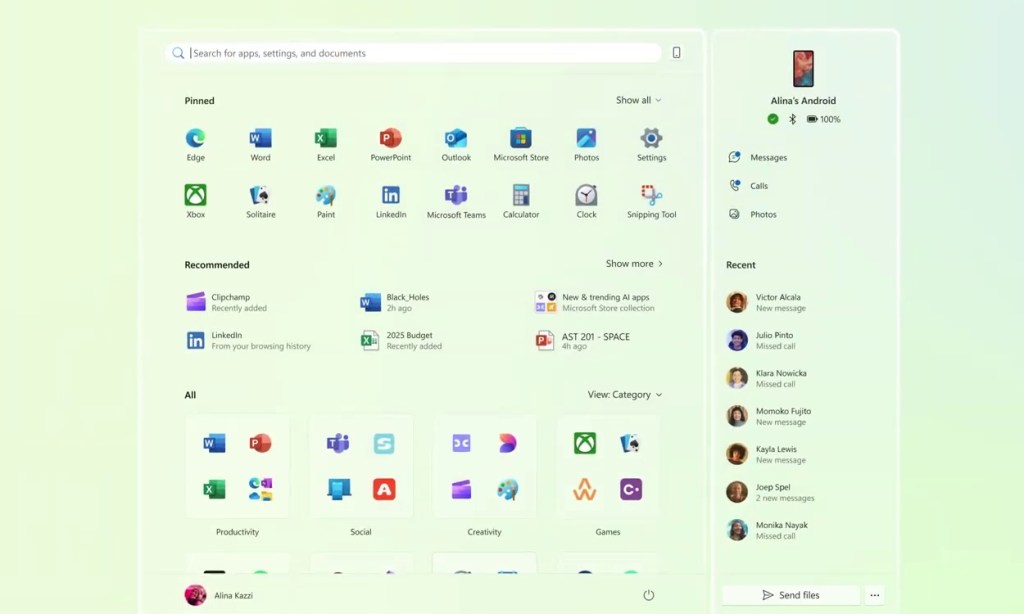Image resolution: width=1024 pixels, height=614 pixels.
Task: Open Xbox in Games category
Action: [x=584, y=444]
